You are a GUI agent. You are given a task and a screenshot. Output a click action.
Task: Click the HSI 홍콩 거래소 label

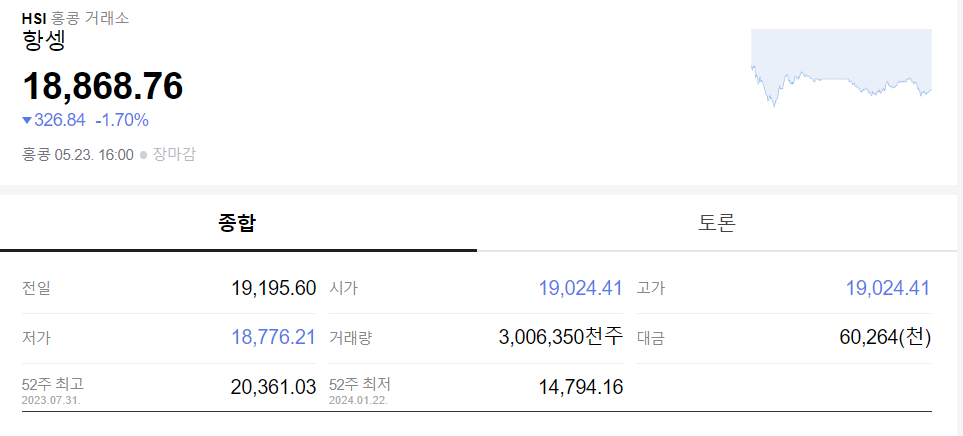tap(76, 18)
